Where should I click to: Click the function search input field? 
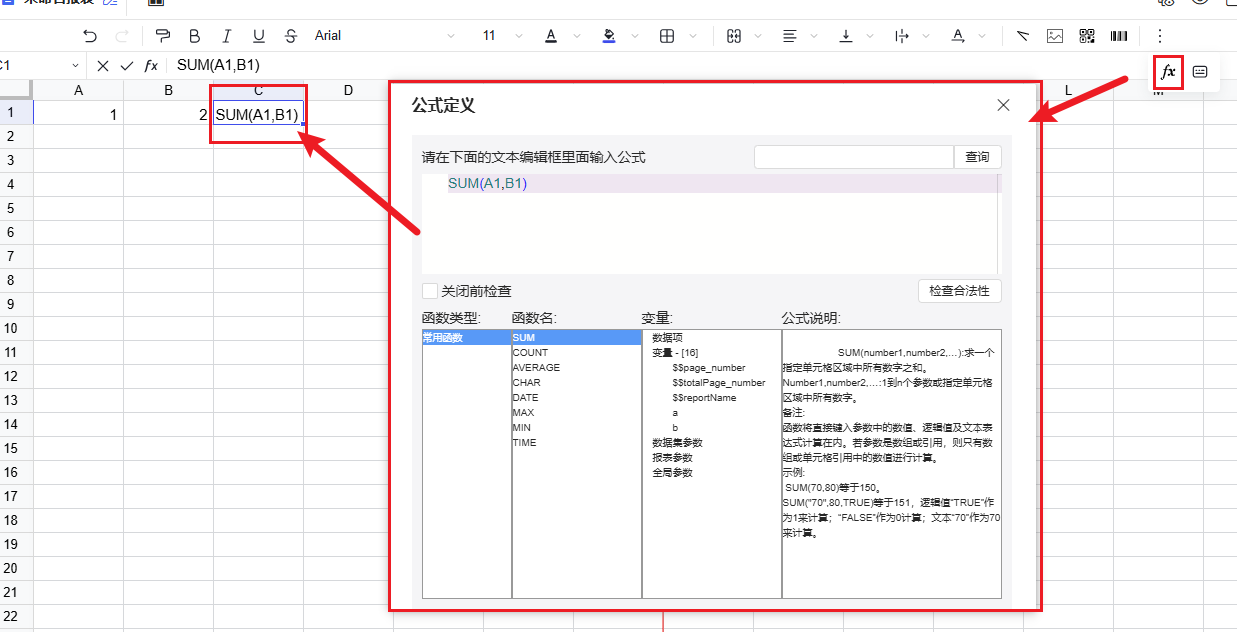[x=854, y=157]
